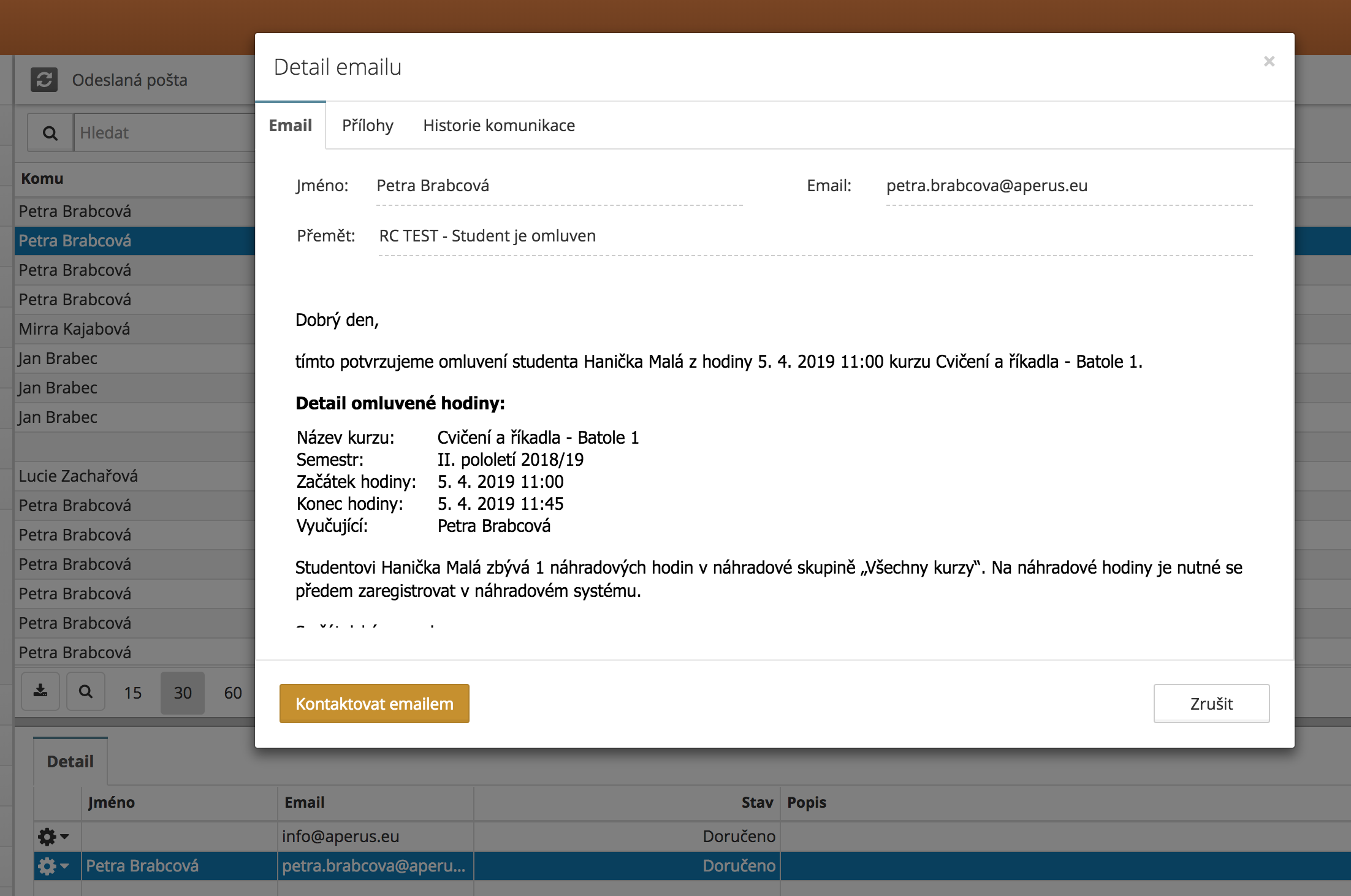
Task: Open gear menu for Petra Brabcová row
Action: click(53, 866)
